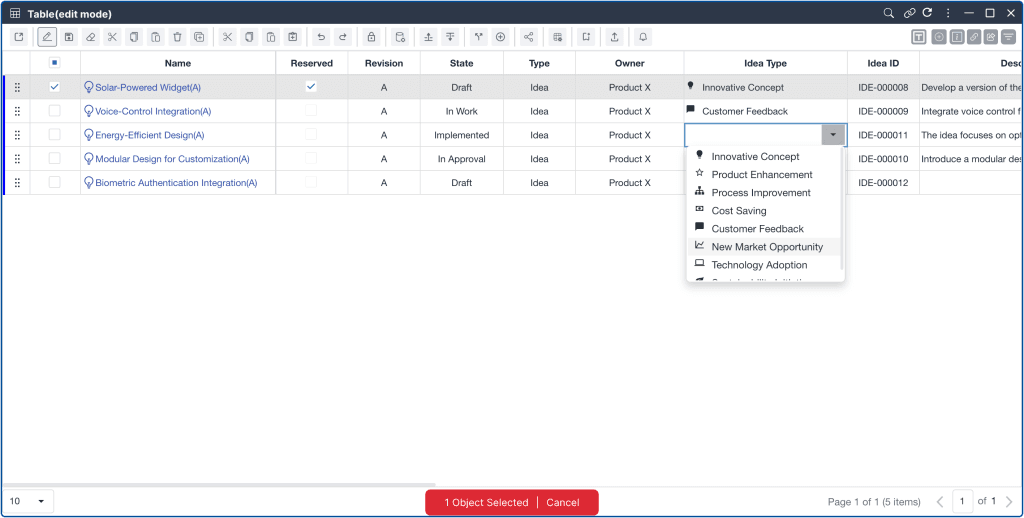Click the share icon in toolbar
Viewport: 1024px width, 518px height.
coord(529,37)
